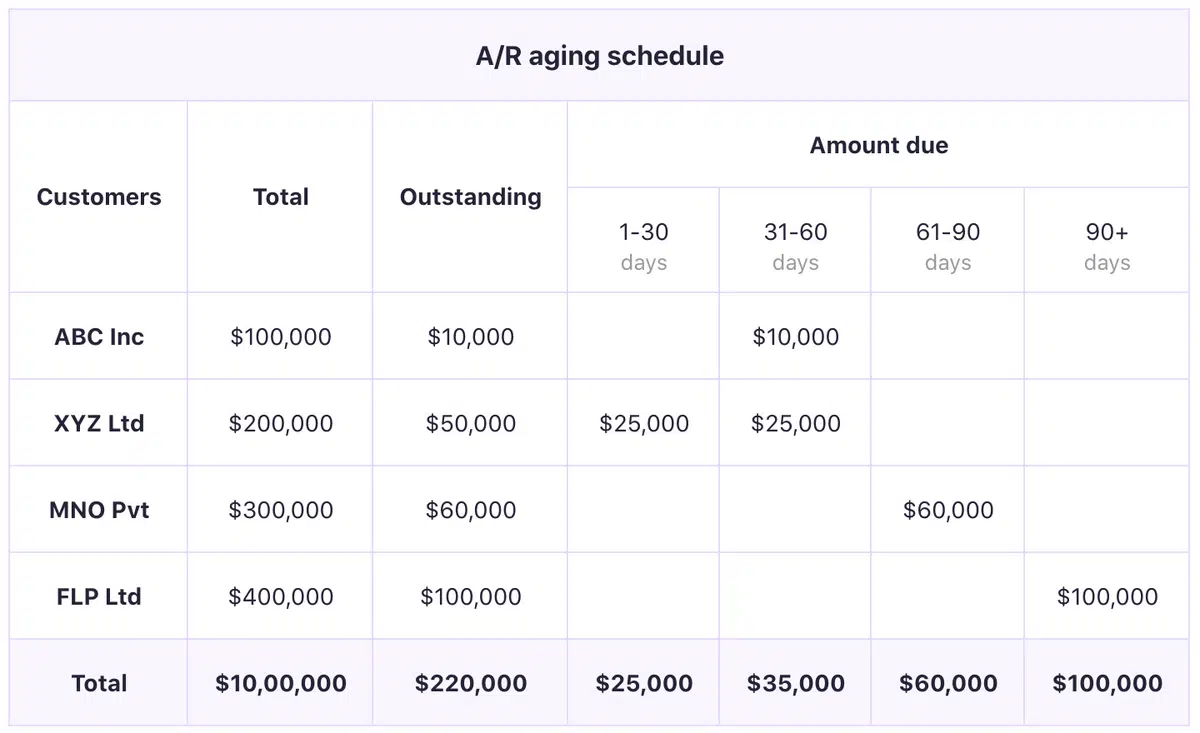Select MNO Pvt's $300,000 total cell

tap(280, 510)
